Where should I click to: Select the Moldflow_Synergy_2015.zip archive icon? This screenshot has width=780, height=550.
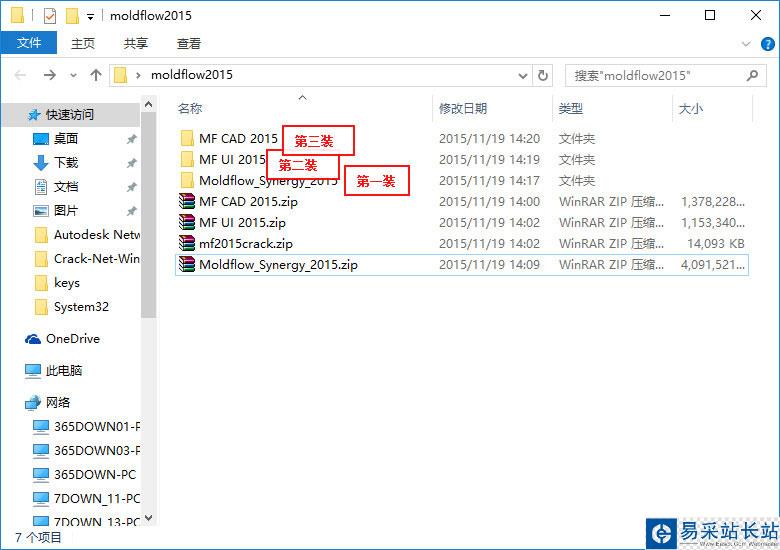tap(187, 264)
